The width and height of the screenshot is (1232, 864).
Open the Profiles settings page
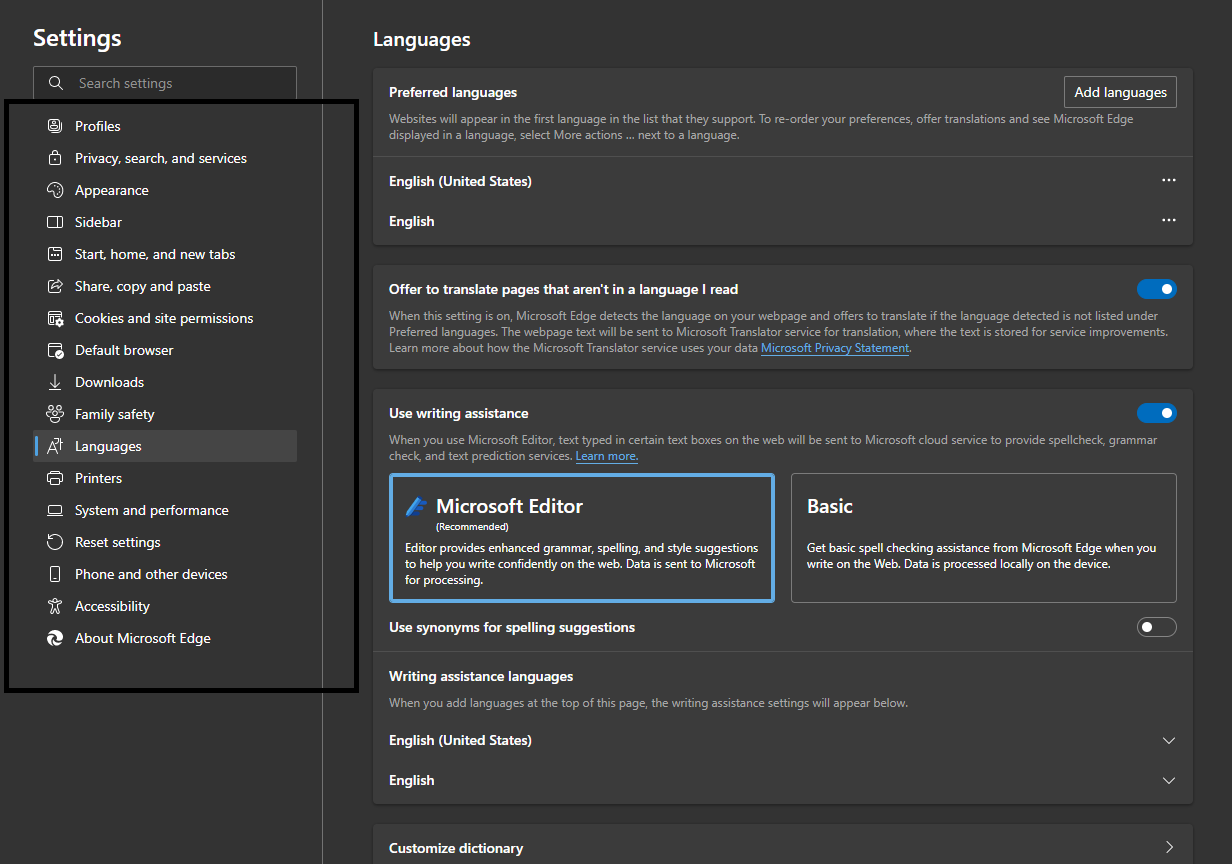coord(165,126)
